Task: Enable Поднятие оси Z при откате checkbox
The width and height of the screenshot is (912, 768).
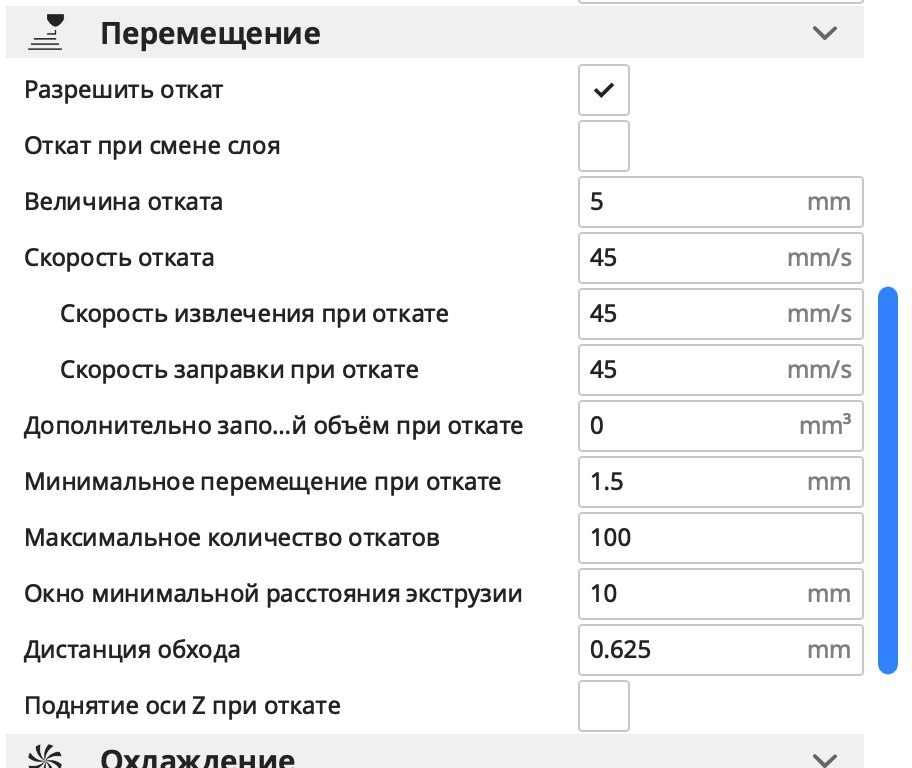Action: [x=604, y=706]
